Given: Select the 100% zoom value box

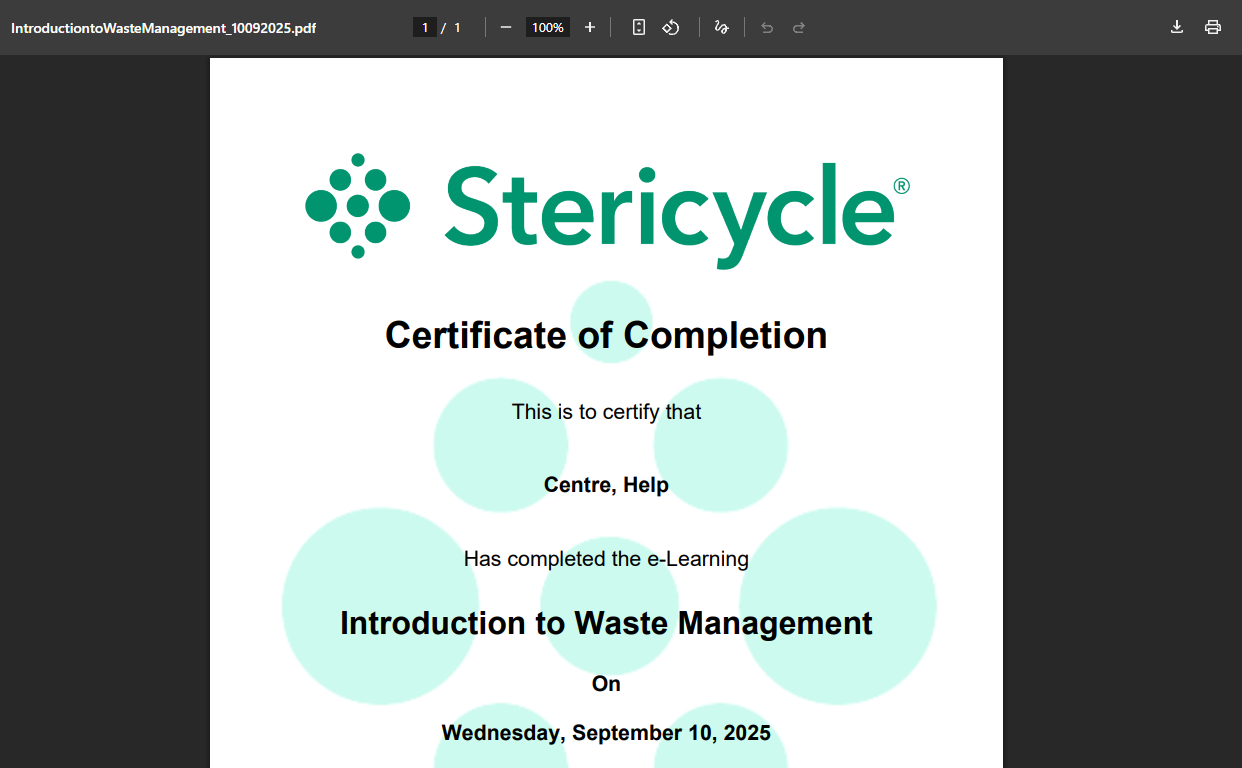Looking at the screenshot, I should coord(547,27).
